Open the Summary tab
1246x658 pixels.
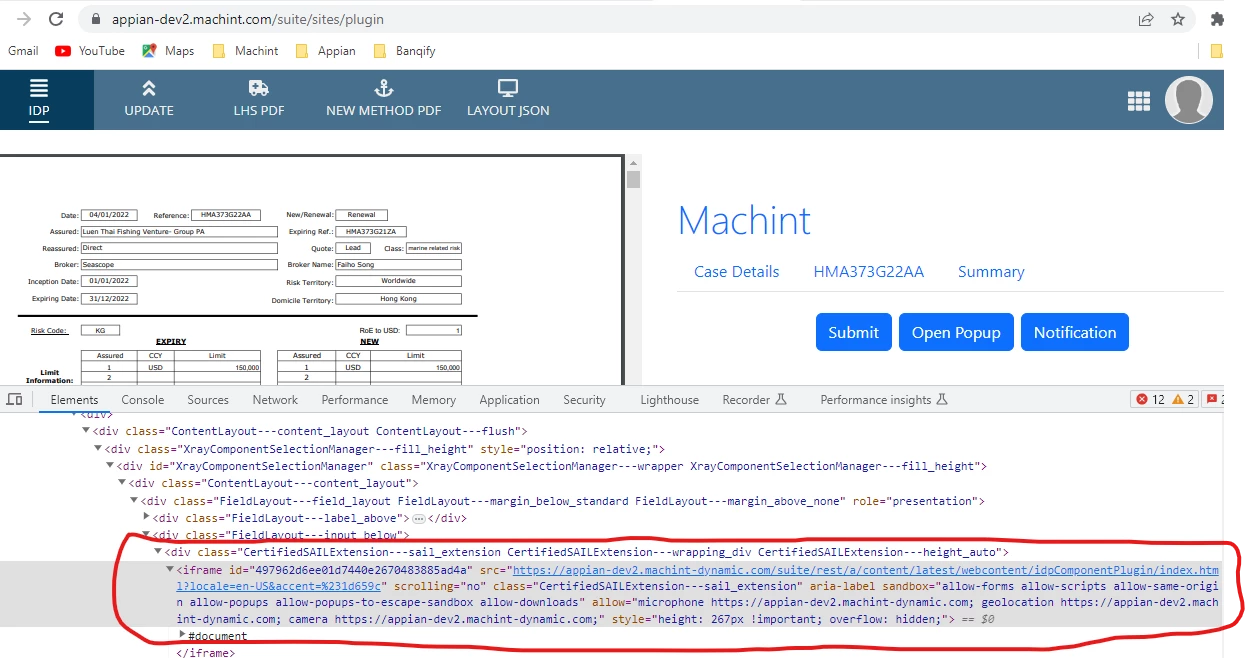coord(991,272)
